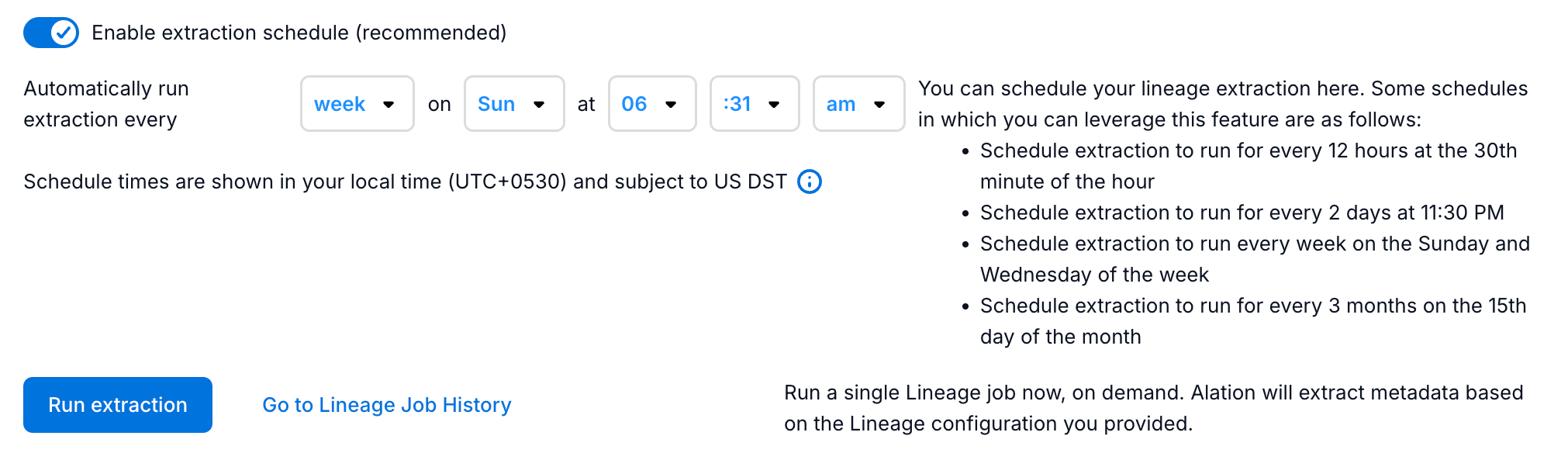
Task: Click the caret arrow next to am
Action: 879,105
